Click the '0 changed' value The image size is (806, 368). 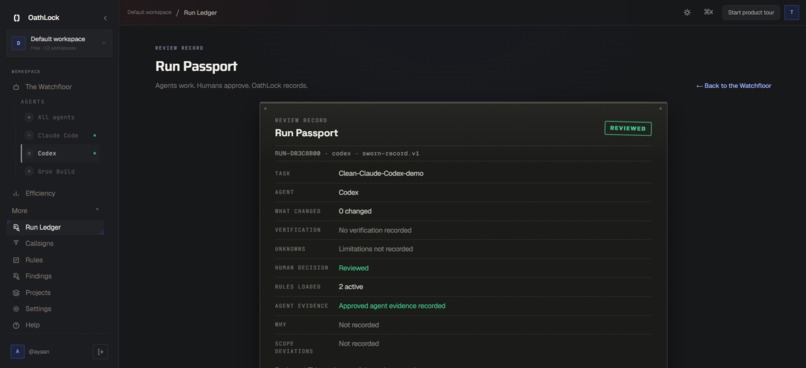tap(355, 211)
